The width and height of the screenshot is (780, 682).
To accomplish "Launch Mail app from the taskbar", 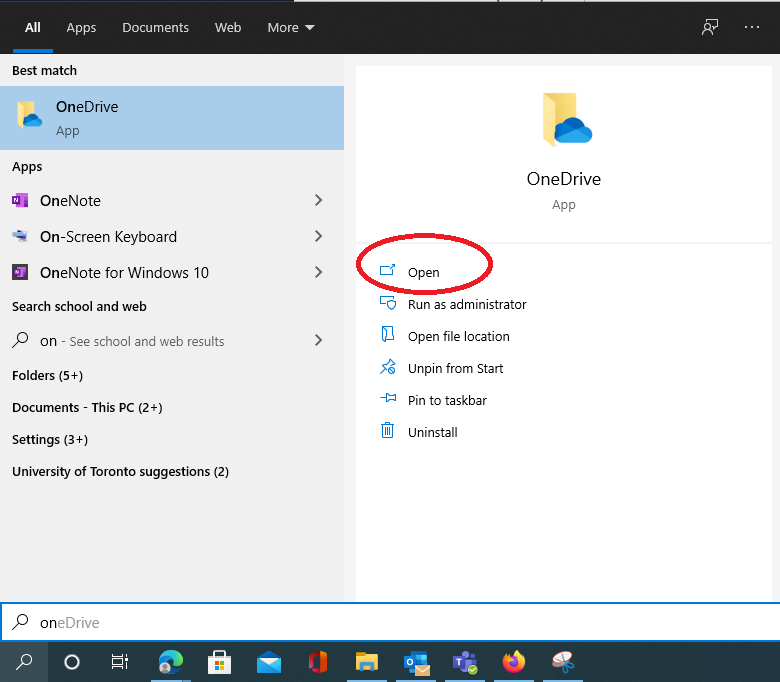I will pyautogui.click(x=269, y=662).
